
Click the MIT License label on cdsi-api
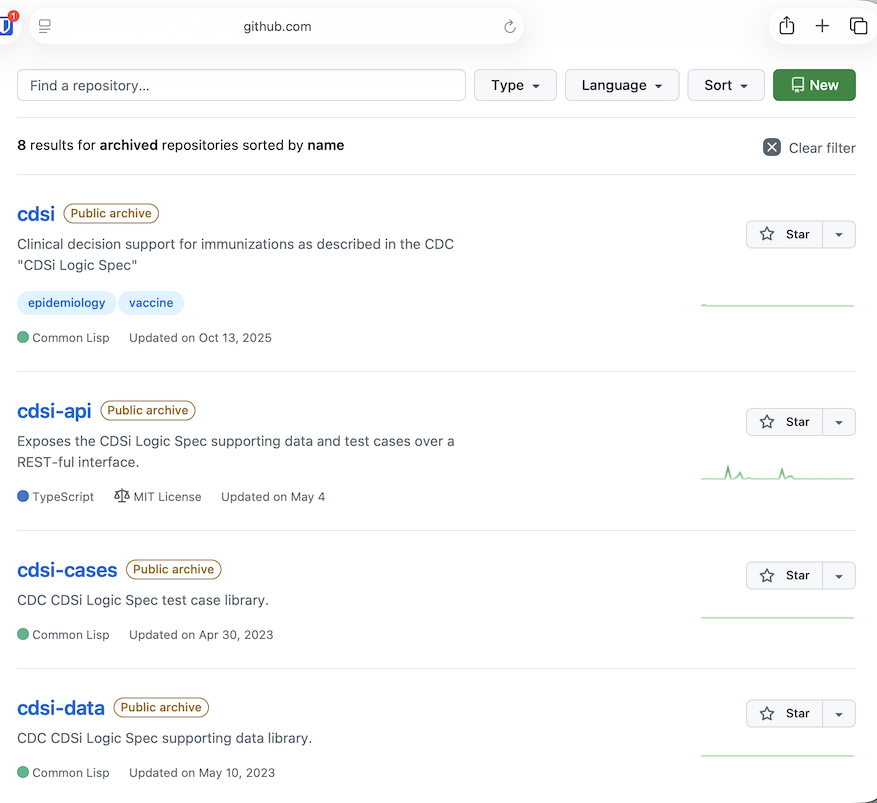[167, 497]
